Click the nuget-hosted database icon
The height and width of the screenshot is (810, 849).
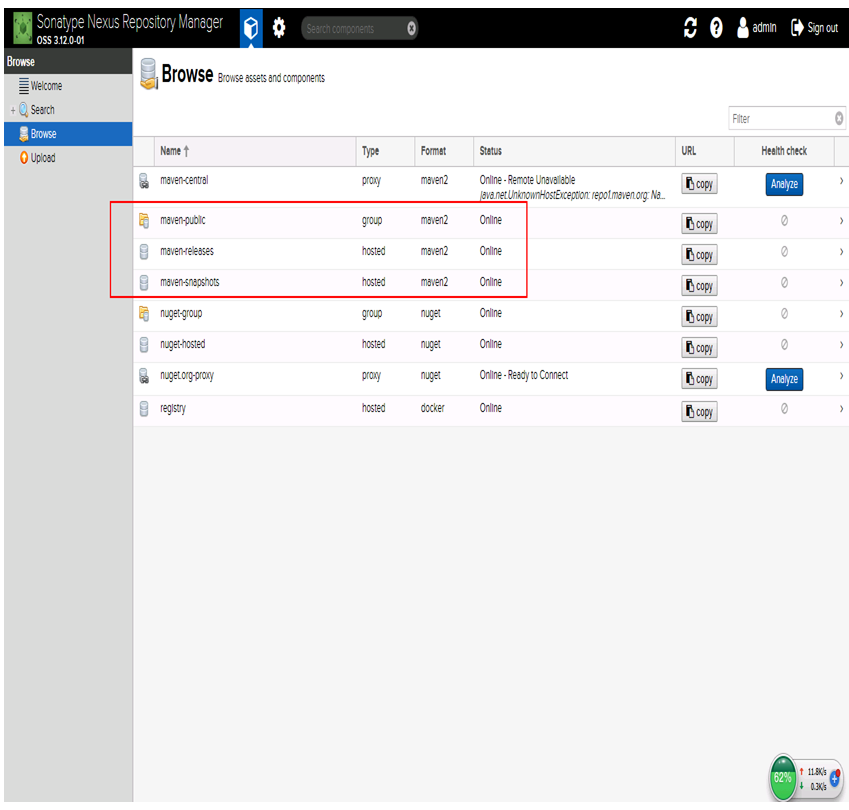click(144, 345)
